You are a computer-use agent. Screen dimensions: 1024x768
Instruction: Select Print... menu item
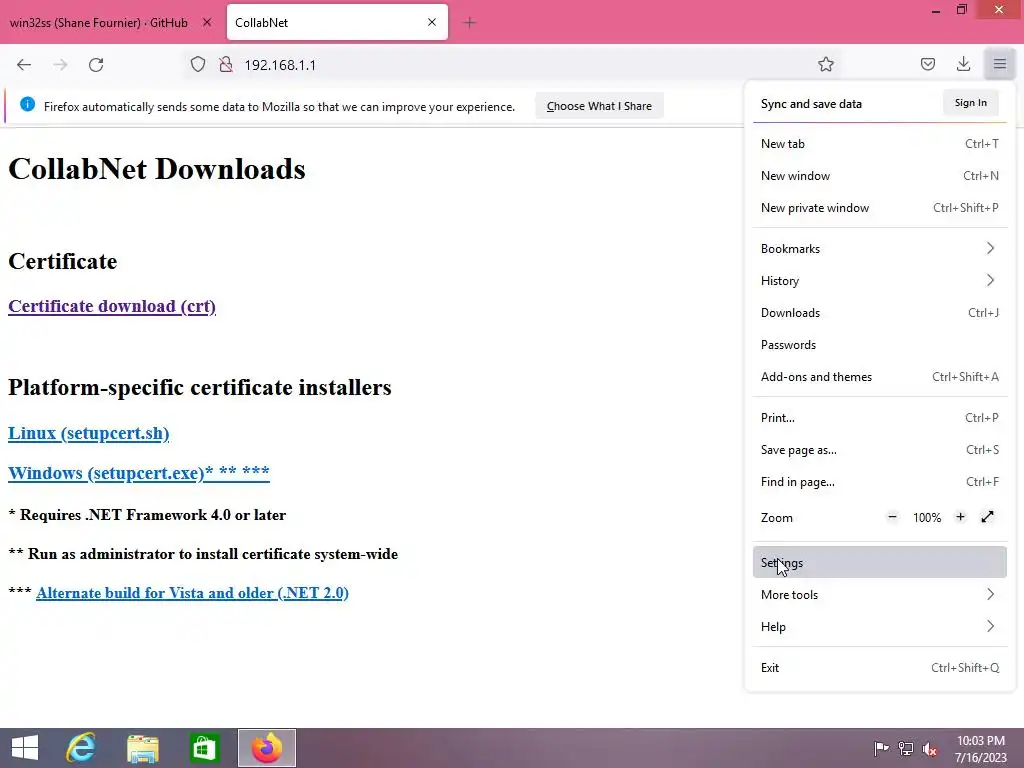click(880, 417)
